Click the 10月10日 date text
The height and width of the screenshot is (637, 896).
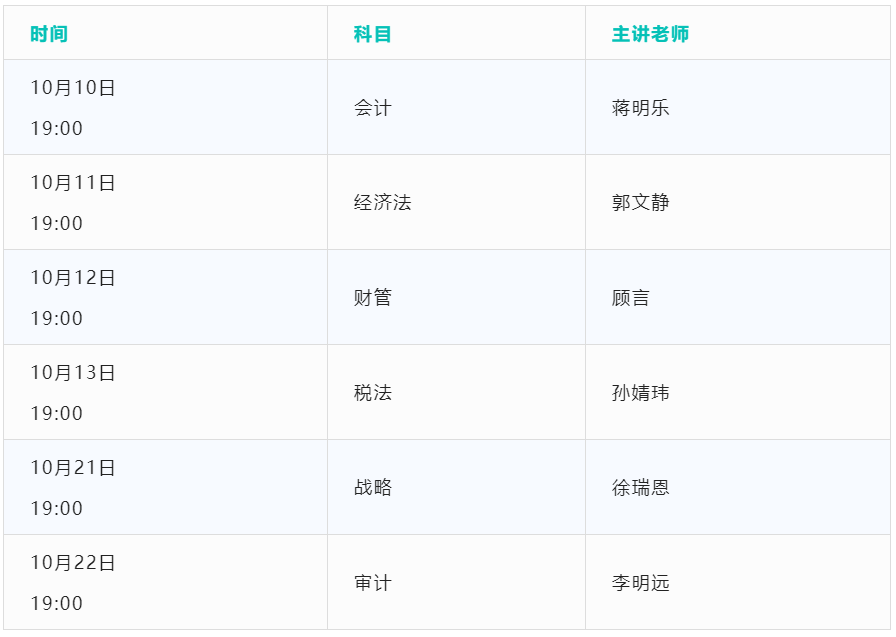(73, 88)
